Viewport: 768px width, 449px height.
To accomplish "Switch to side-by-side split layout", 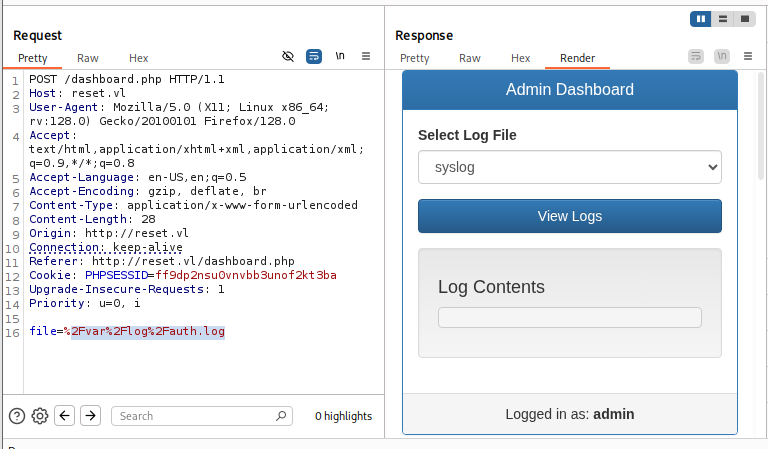I will click(x=701, y=19).
